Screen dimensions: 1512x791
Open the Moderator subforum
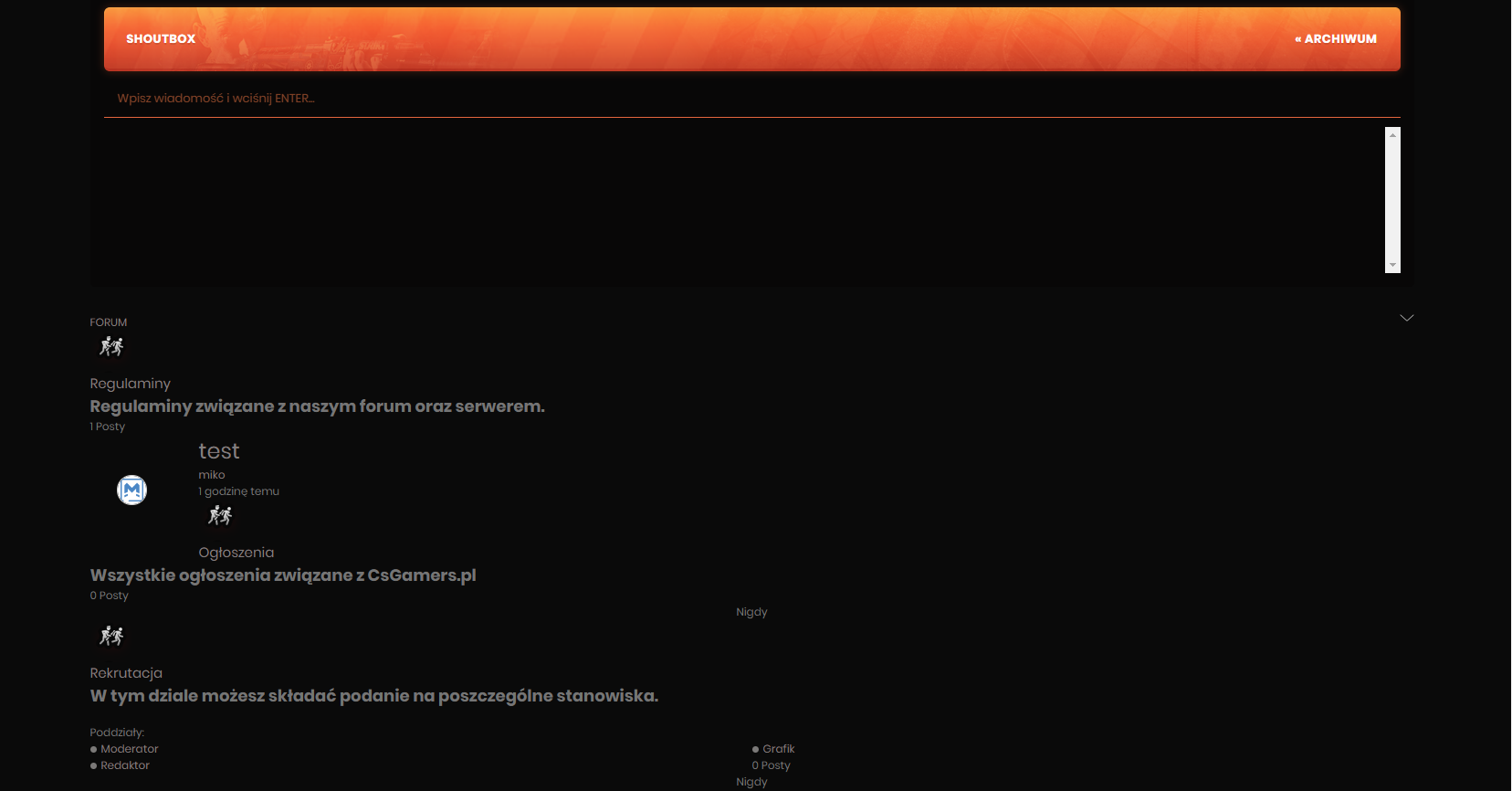coord(130,749)
